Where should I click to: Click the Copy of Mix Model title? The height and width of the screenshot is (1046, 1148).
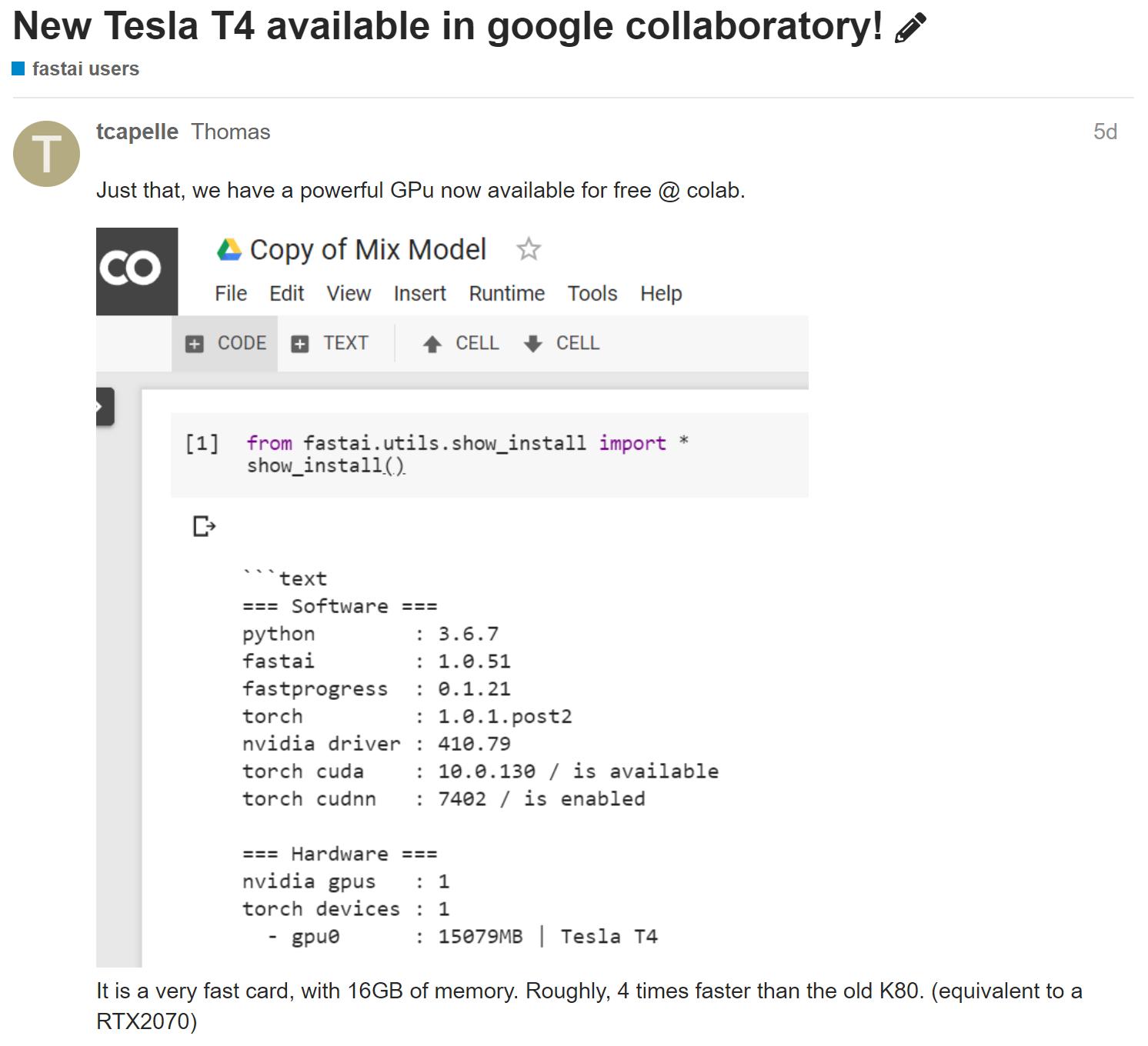click(368, 250)
